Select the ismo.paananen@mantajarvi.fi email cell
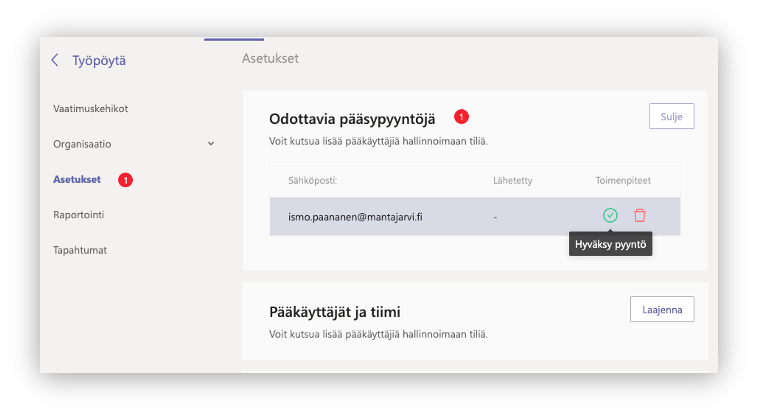The height and width of the screenshot is (416, 758). coord(355,217)
